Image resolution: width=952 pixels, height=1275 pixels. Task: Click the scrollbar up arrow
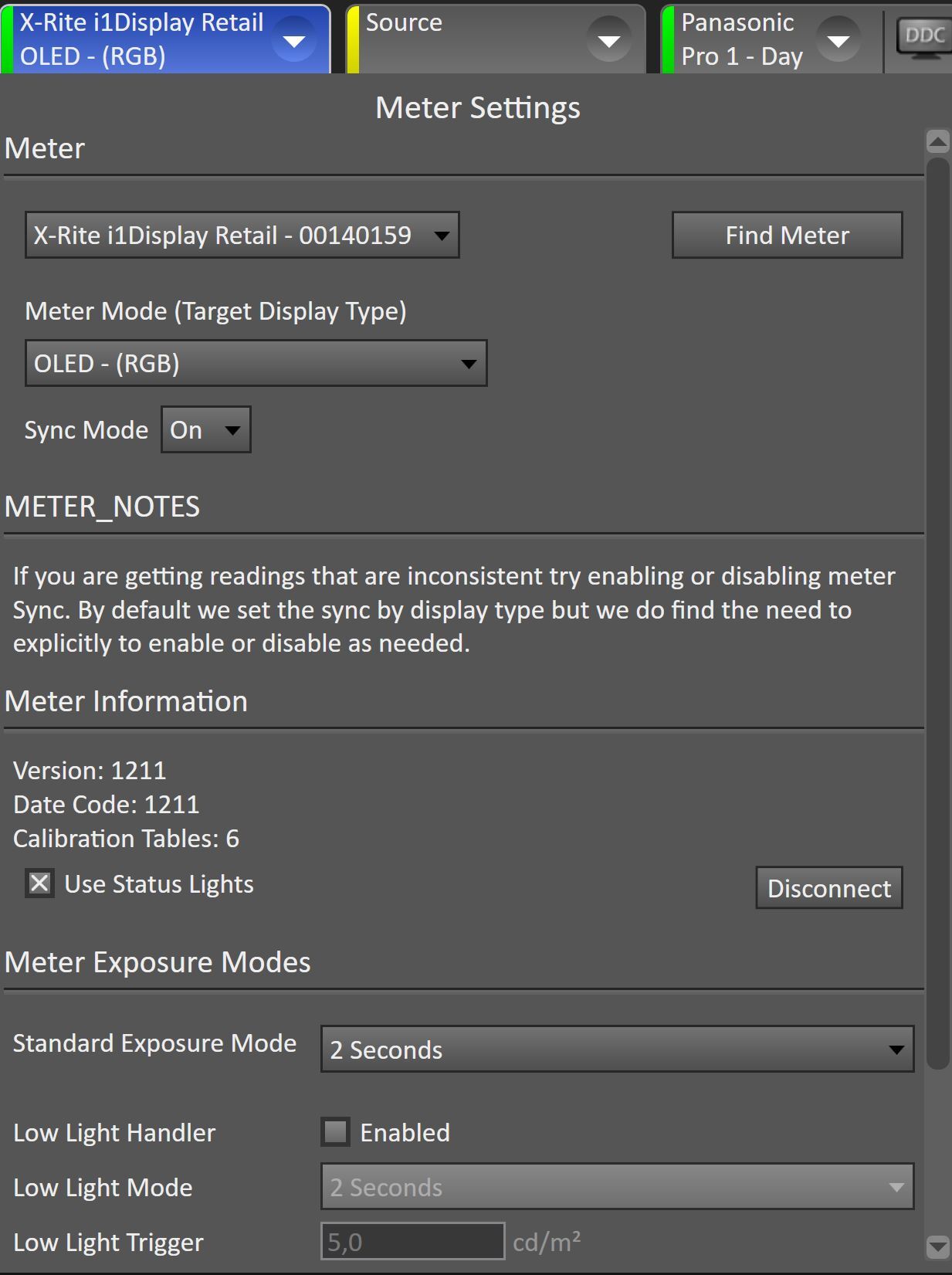(x=937, y=141)
